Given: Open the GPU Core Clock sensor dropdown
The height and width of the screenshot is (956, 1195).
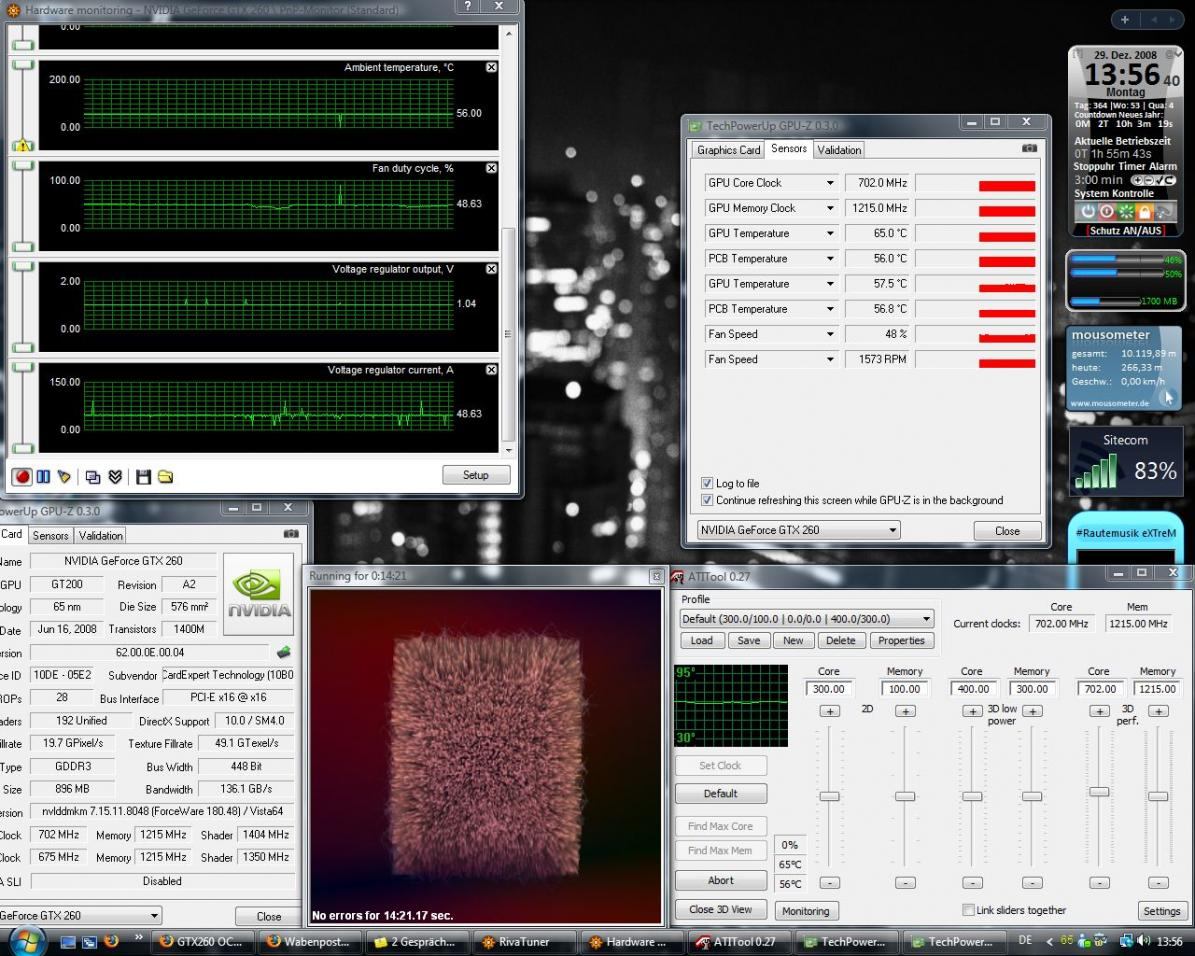Looking at the screenshot, I should 830,183.
